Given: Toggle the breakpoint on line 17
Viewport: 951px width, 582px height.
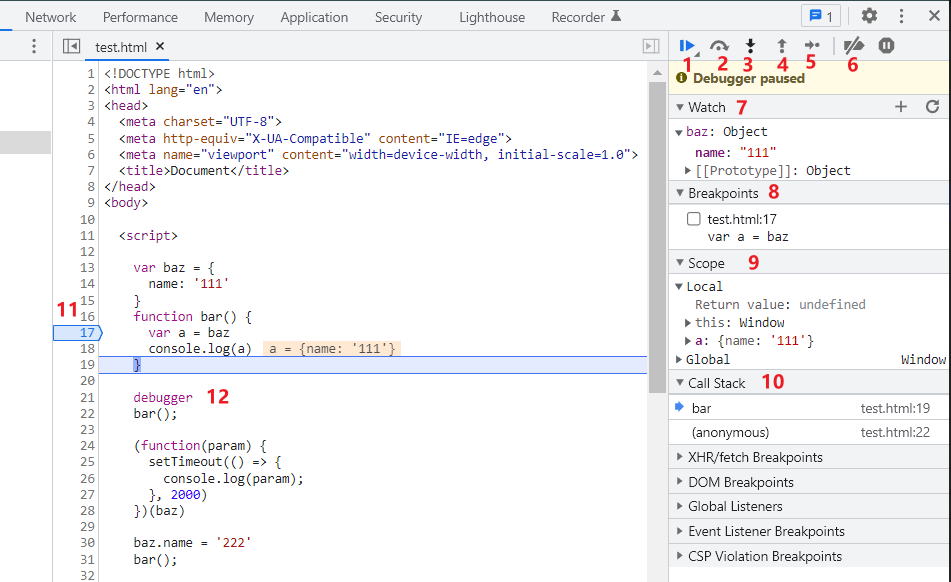Looking at the screenshot, I should (78, 332).
